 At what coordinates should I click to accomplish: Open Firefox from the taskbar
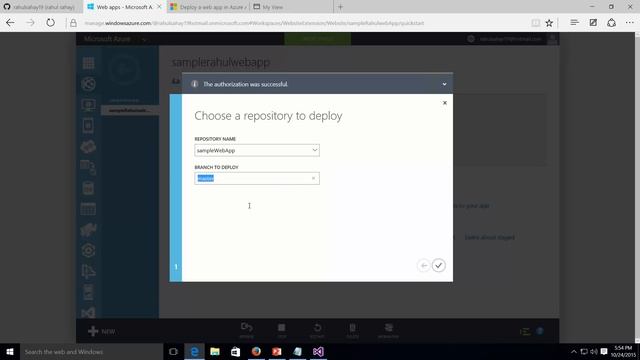click(256, 351)
